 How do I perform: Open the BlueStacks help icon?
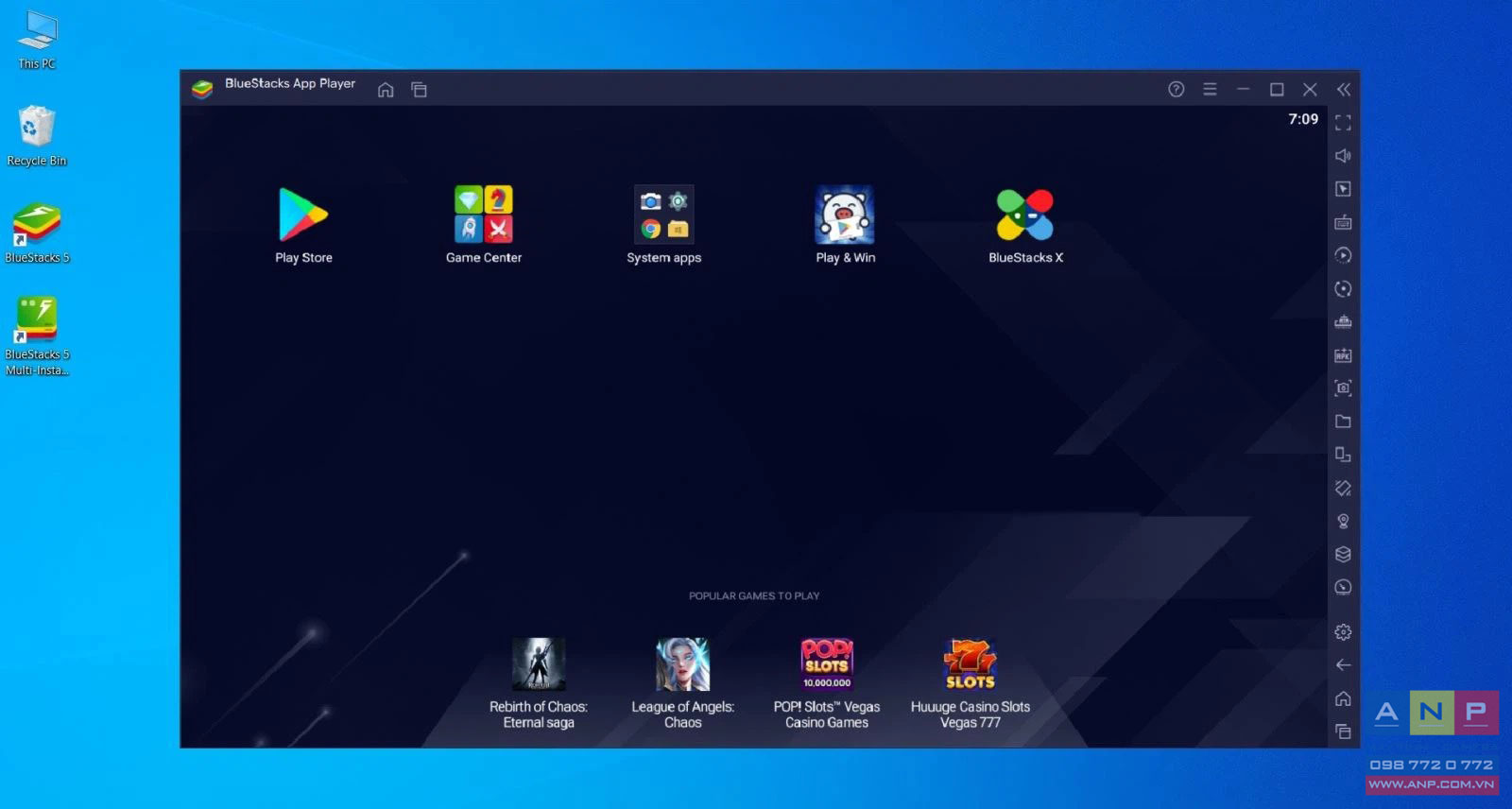click(1177, 89)
